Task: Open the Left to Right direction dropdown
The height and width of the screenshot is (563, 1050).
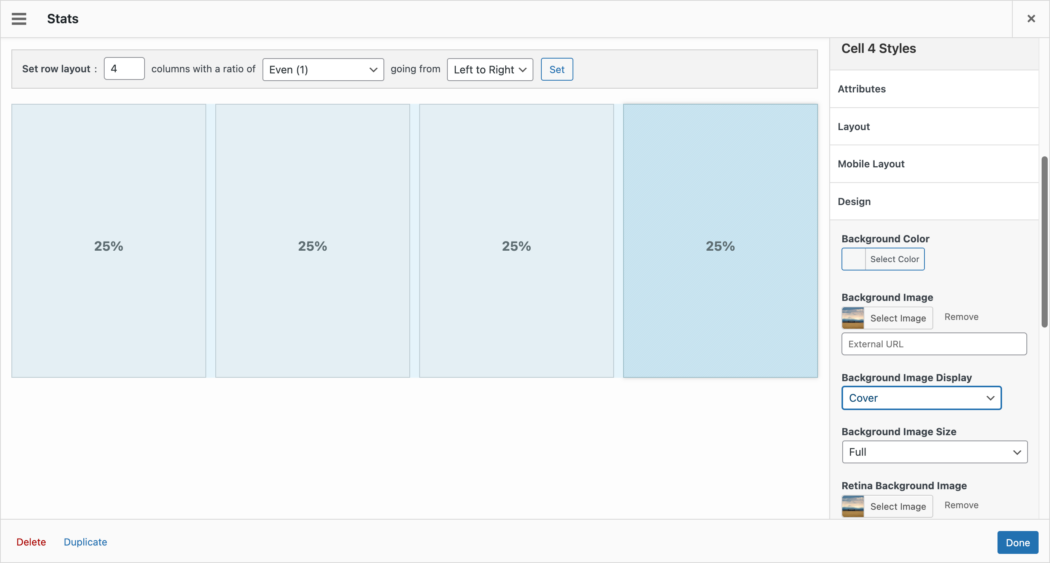Action: 490,69
